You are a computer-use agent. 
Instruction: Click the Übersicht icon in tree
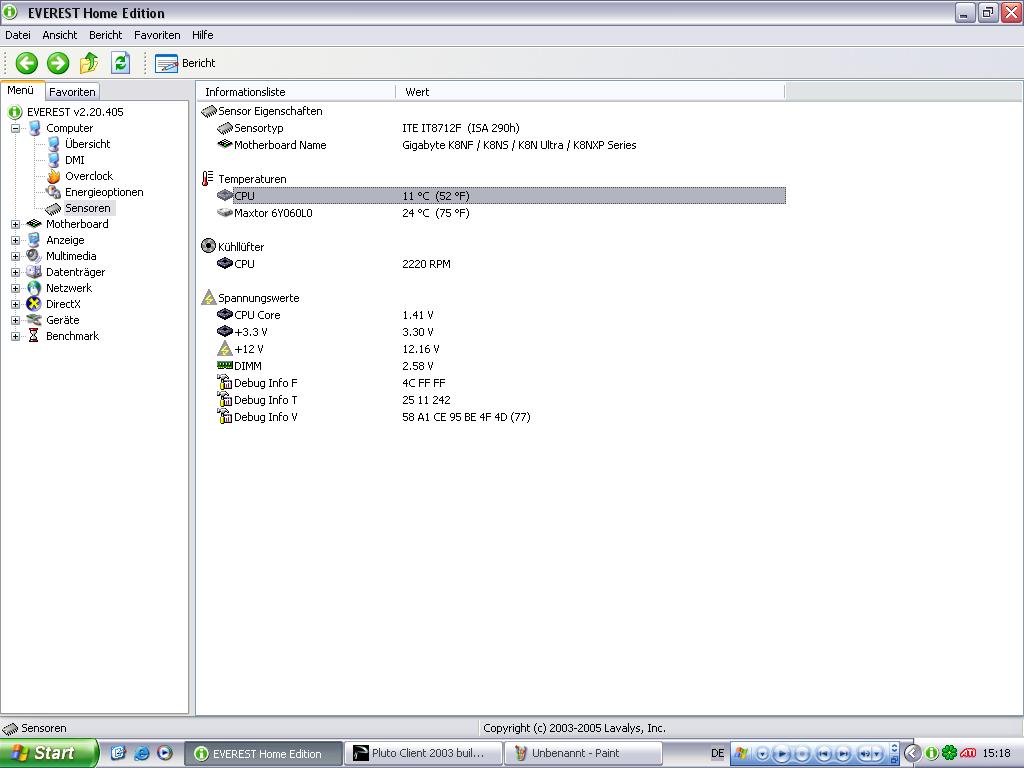point(54,144)
